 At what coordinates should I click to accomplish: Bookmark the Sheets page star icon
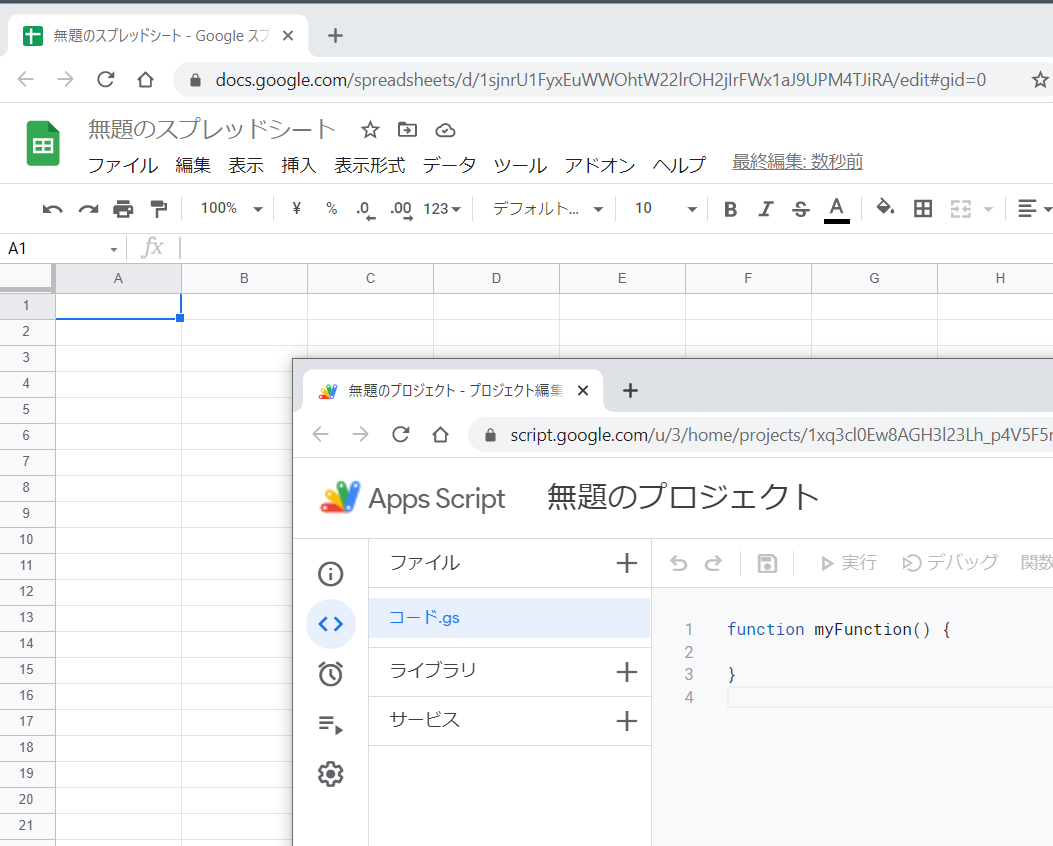(1040, 80)
